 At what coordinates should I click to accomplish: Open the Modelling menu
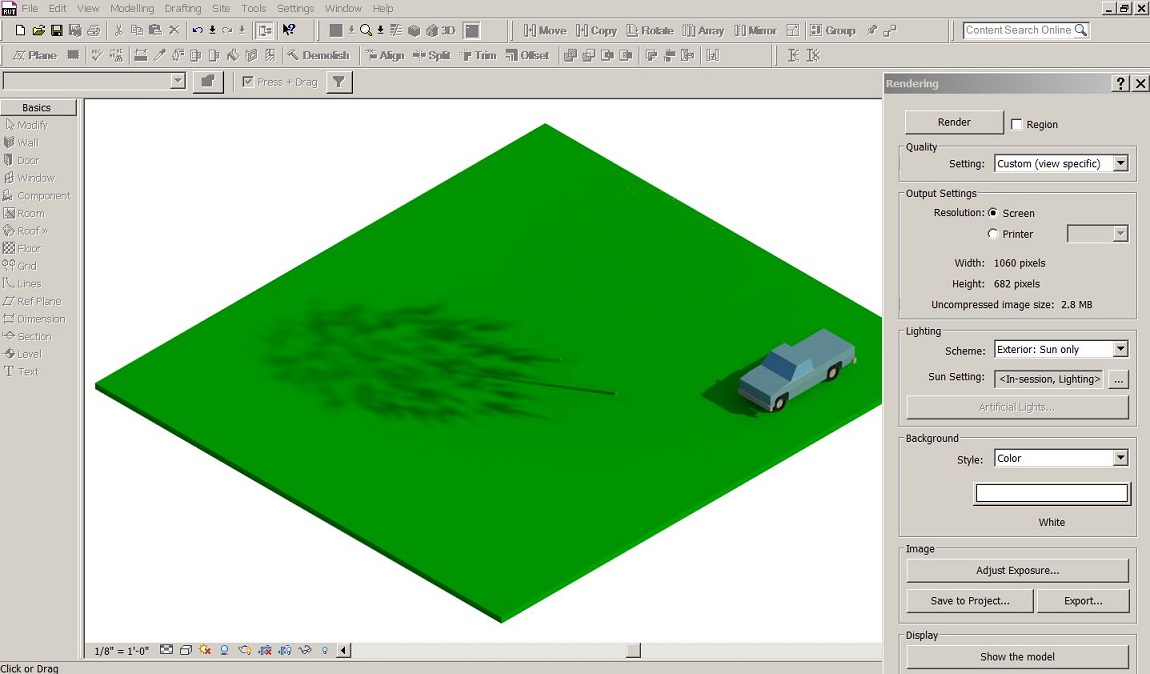(132, 9)
